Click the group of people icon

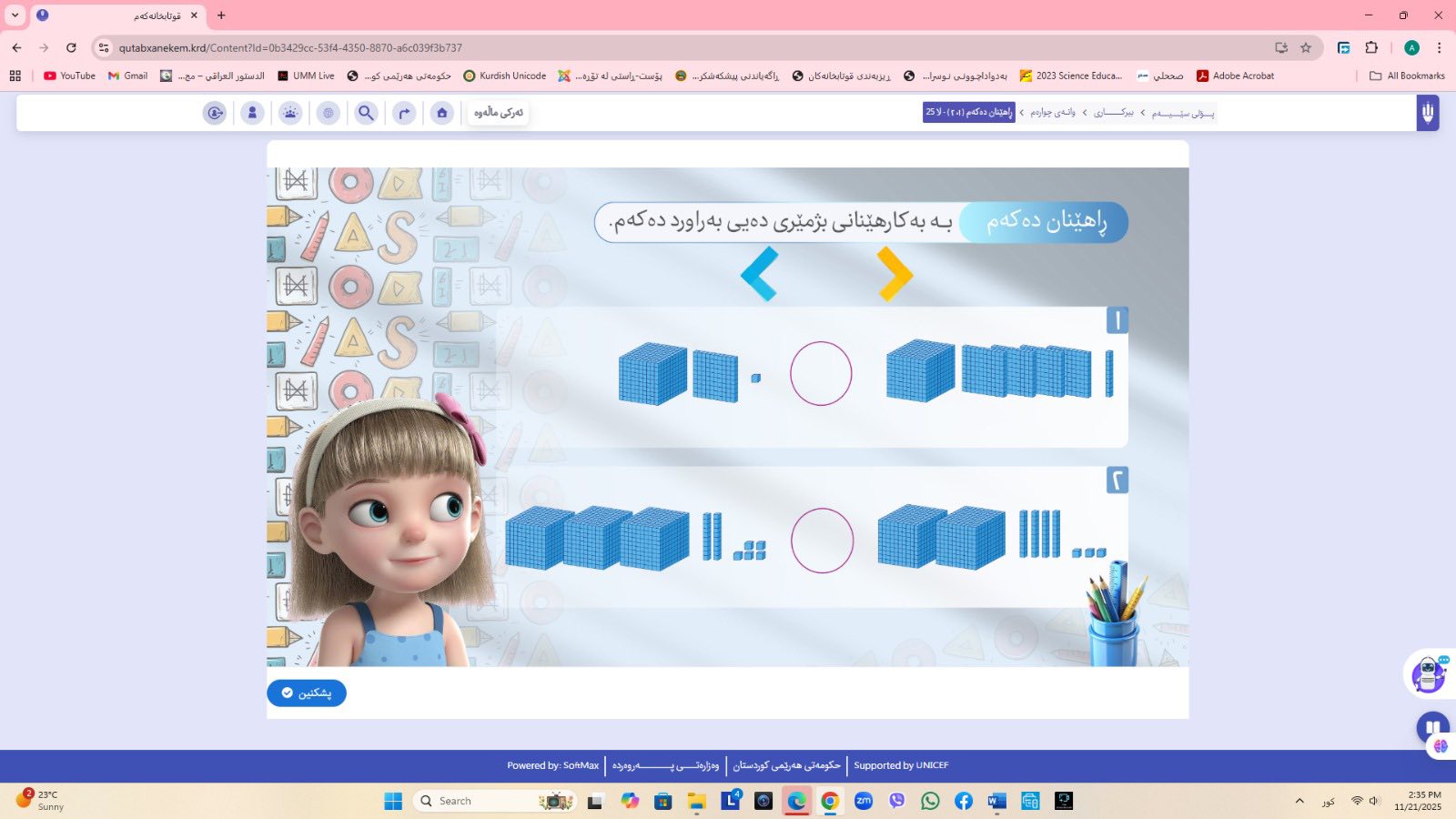[x=290, y=113]
